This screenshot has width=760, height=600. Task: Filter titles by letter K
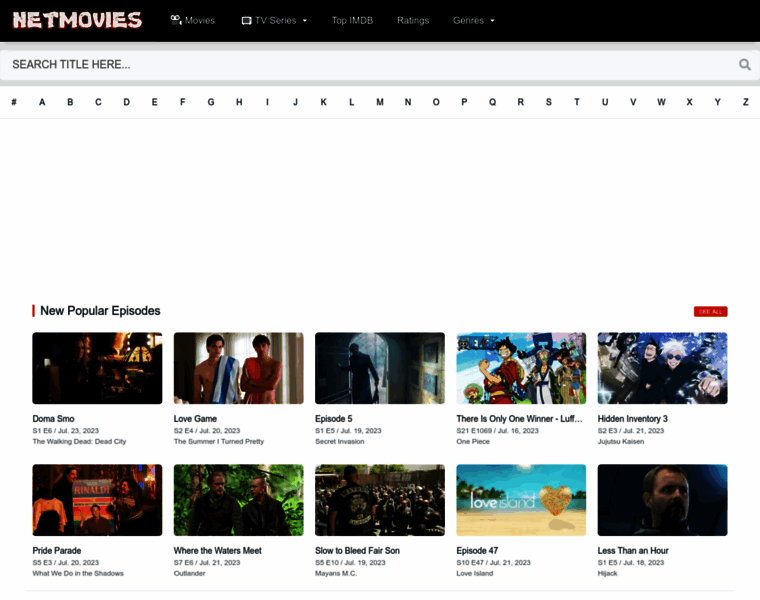click(x=323, y=102)
